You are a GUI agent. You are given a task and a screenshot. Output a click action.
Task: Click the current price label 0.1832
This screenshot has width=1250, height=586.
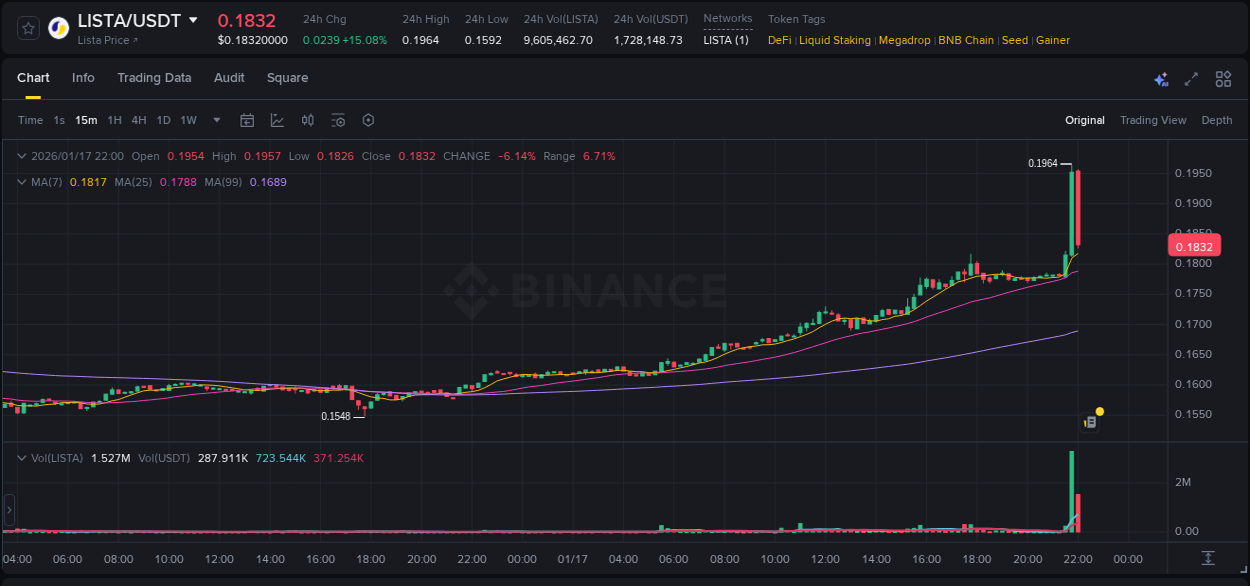[x=1194, y=245]
